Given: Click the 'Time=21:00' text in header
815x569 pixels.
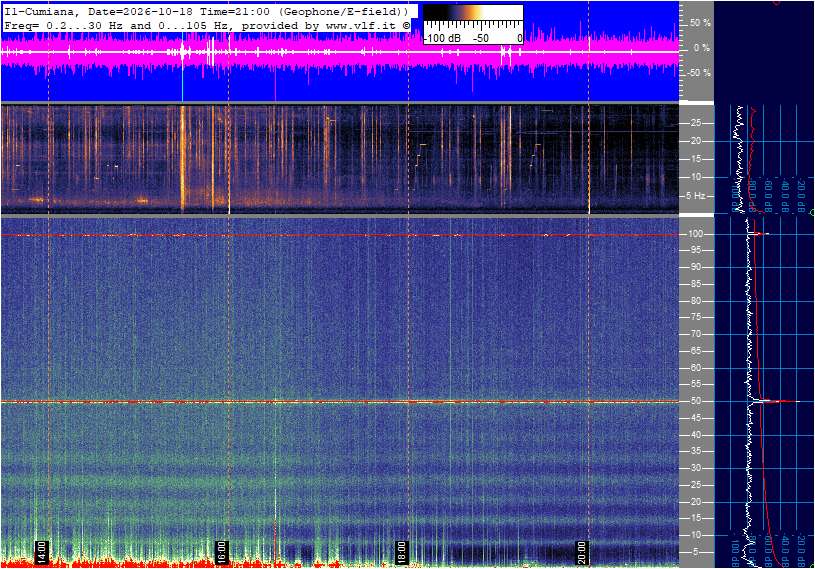Looking at the screenshot, I should click(235, 11).
